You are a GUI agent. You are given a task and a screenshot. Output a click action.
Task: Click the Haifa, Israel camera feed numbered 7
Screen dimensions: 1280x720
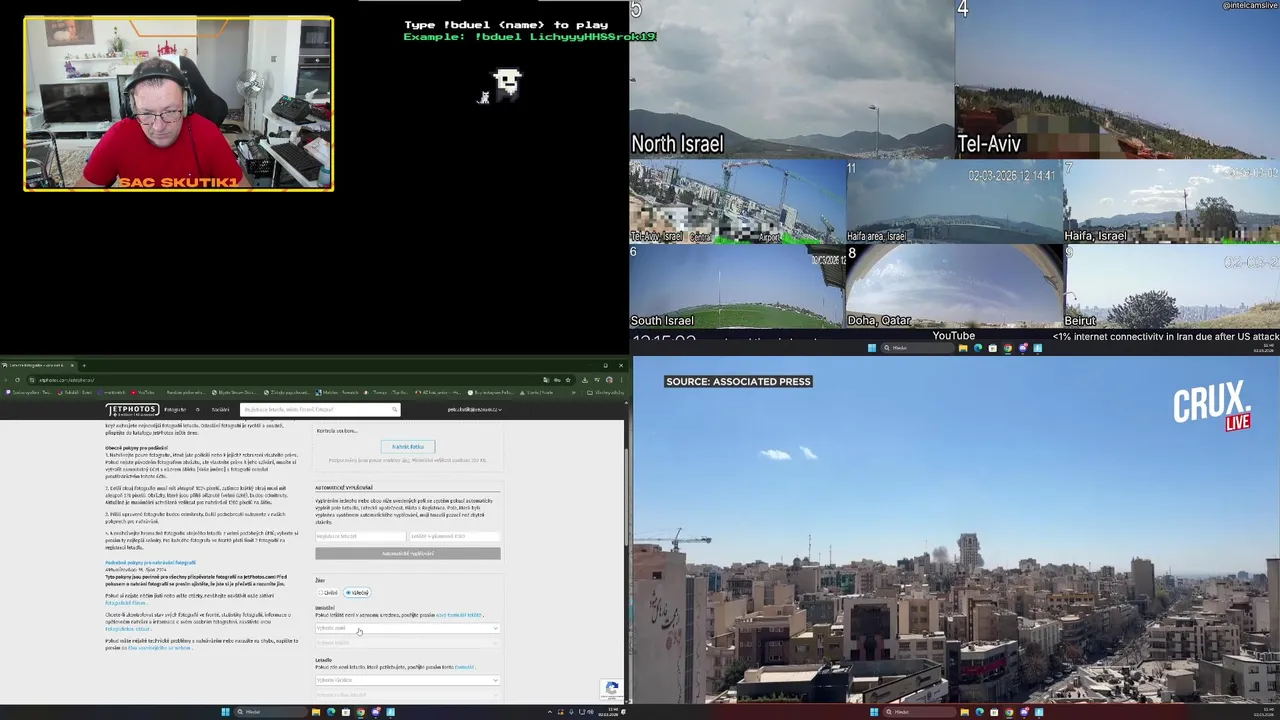(x=1171, y=202)
